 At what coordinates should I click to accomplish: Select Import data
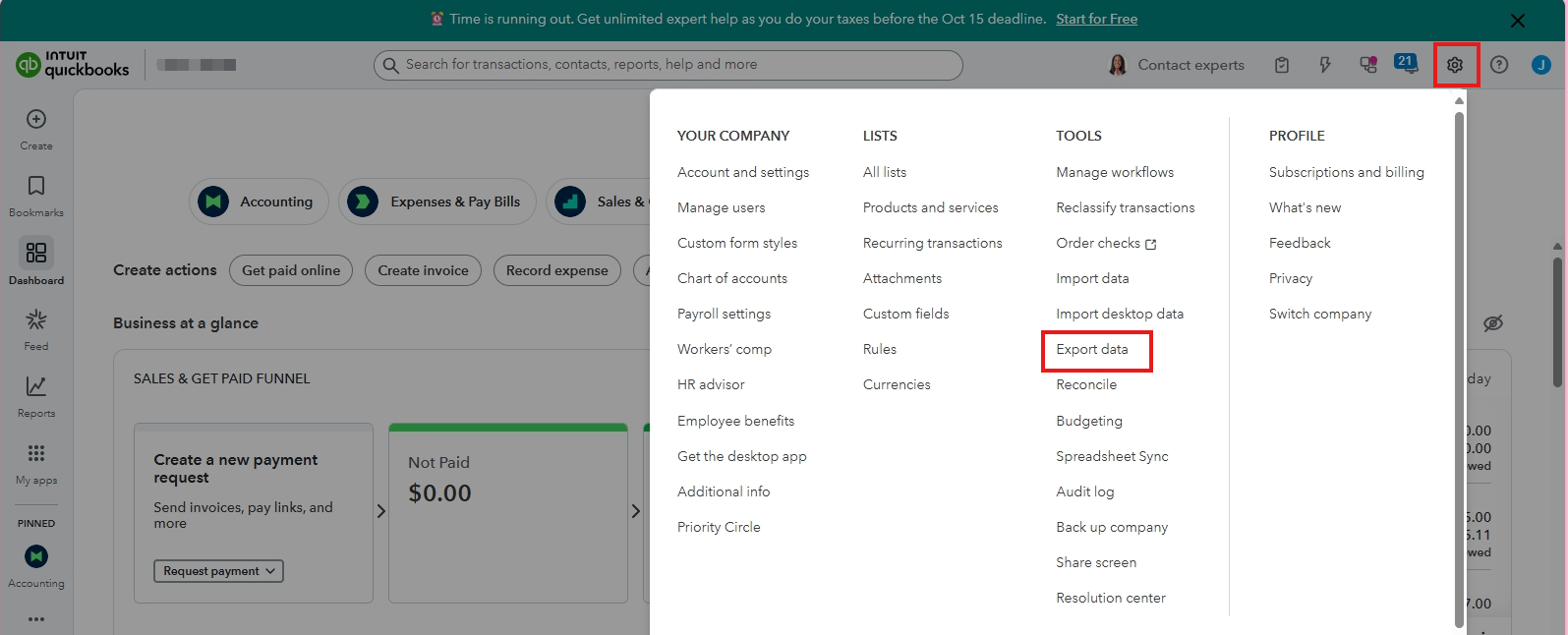tap(1092, 278)
